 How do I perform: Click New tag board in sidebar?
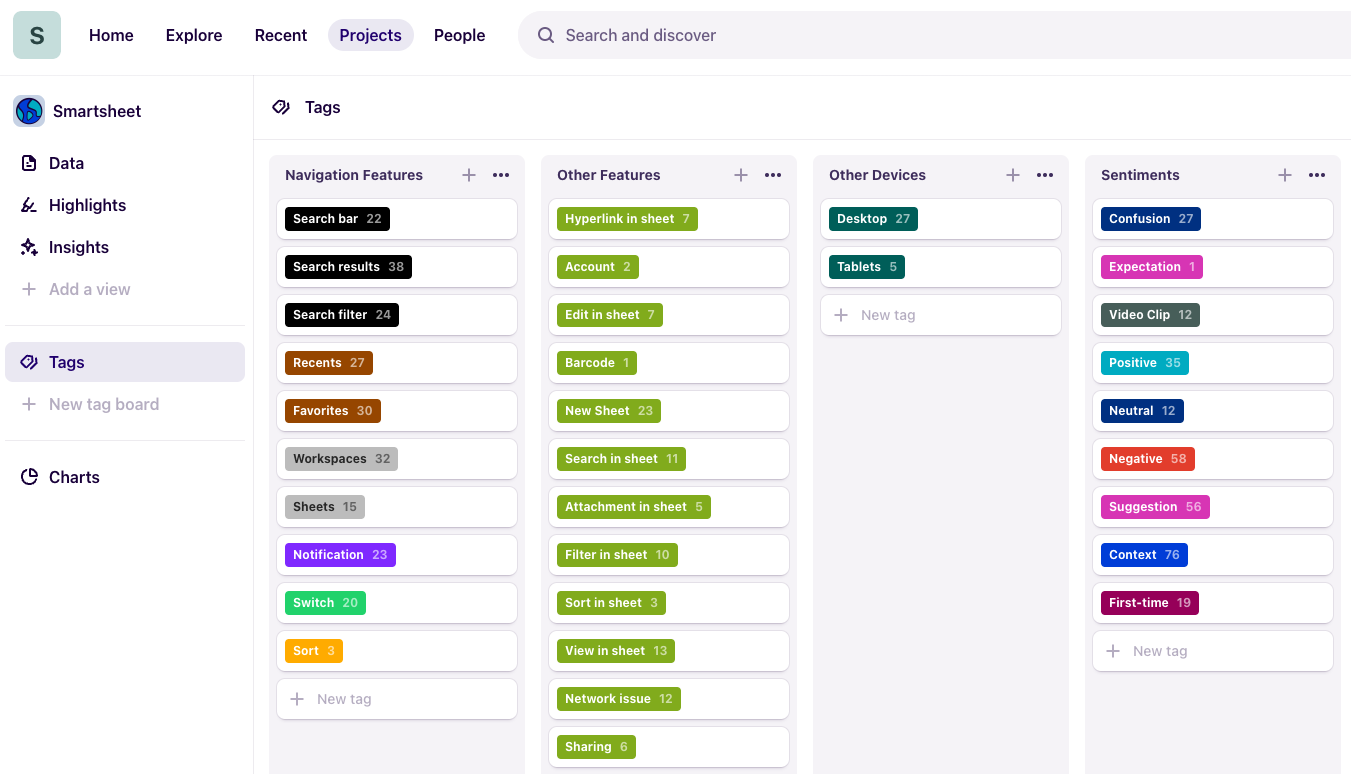click(x=125, y=404)
